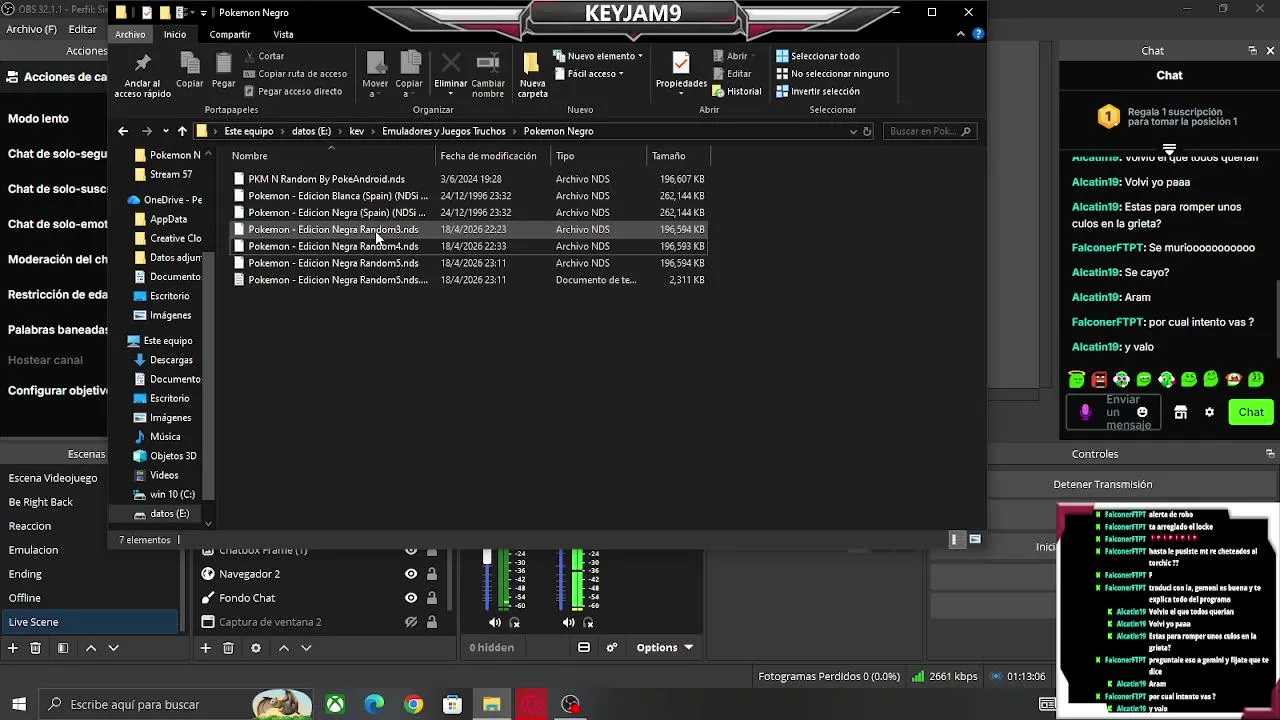
Task: Open the Nuevo elemento dropdown
Action: (598, 56)
